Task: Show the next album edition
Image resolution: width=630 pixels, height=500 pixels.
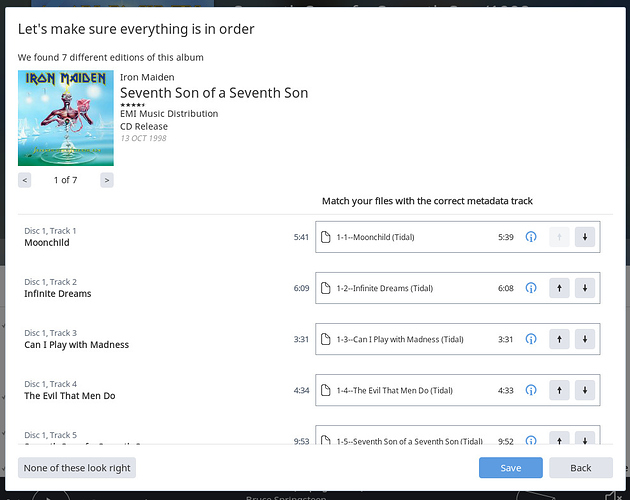Action: 107,180
